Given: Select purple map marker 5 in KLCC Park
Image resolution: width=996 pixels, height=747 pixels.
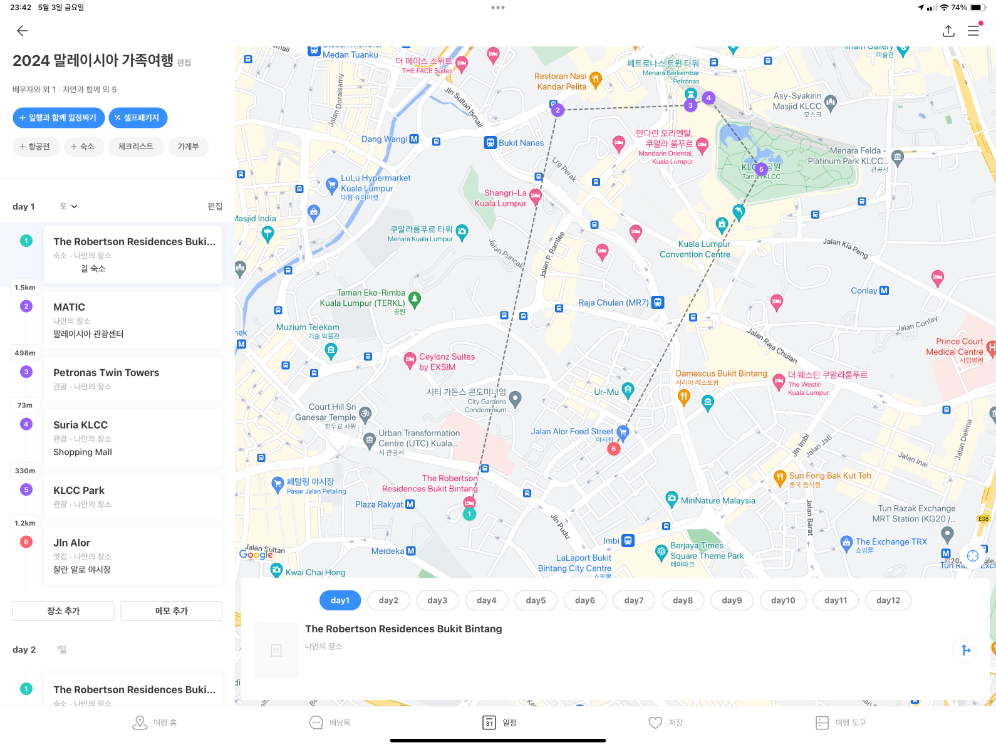Looking at the screenshot, I should tap(761, 170).
